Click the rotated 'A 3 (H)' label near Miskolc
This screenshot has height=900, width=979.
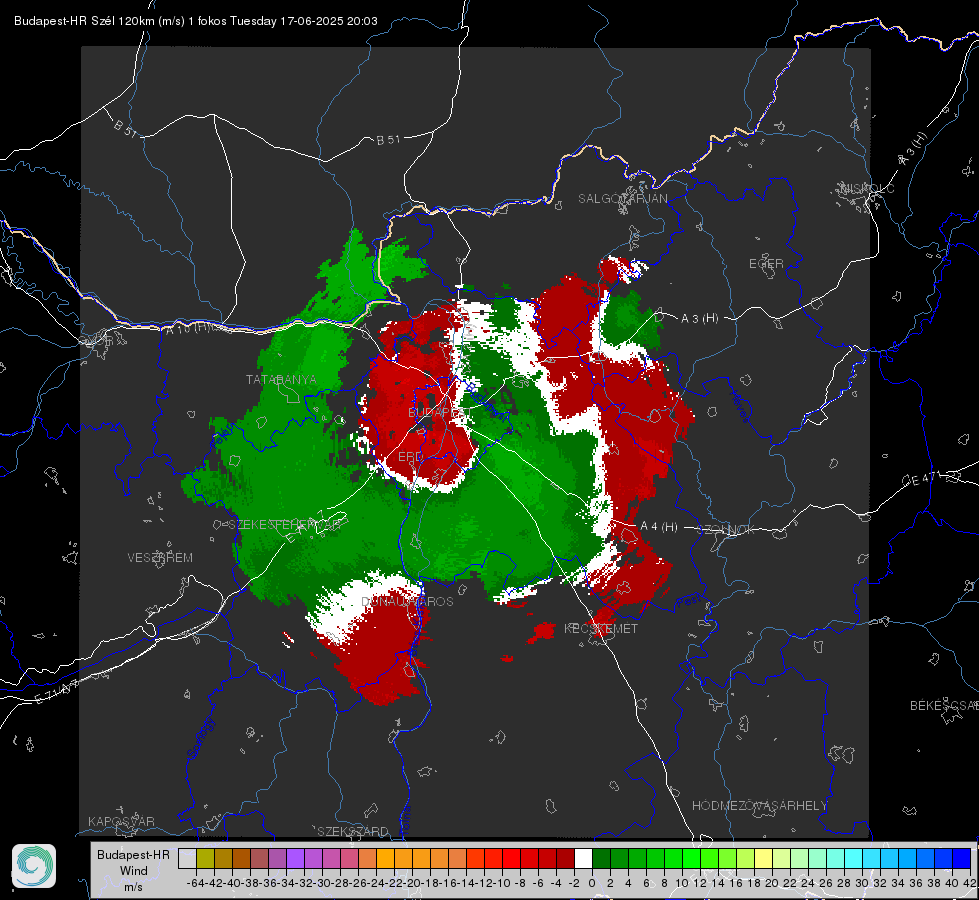point(913,149)
